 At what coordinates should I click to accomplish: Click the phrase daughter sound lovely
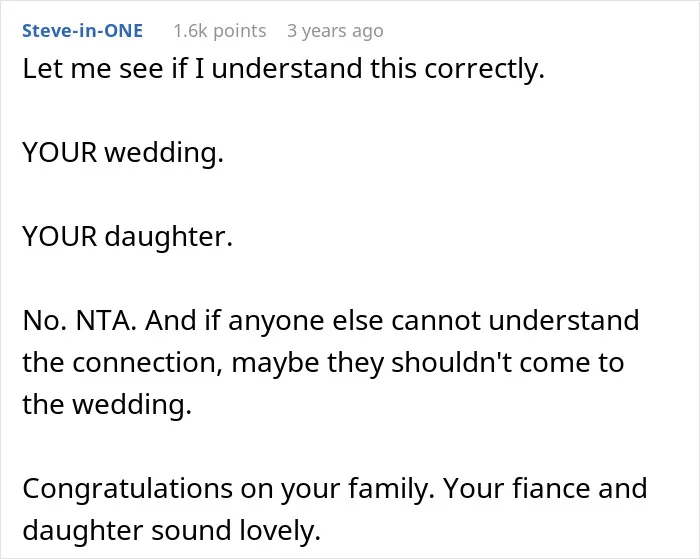(171, 530)
